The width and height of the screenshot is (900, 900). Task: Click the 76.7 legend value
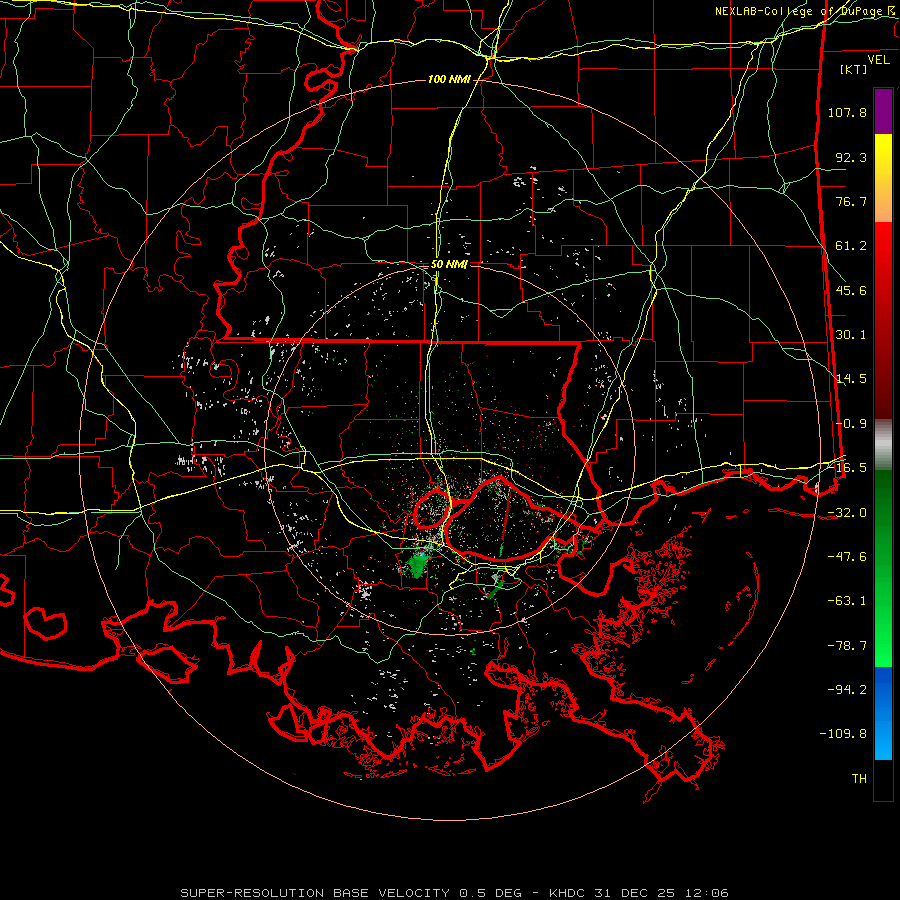(x=851, y=201)
